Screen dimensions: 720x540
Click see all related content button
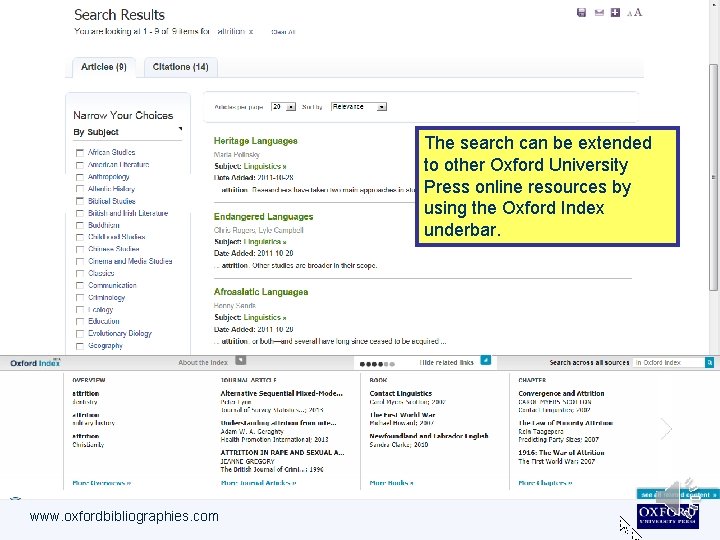(x=678, y=495)
